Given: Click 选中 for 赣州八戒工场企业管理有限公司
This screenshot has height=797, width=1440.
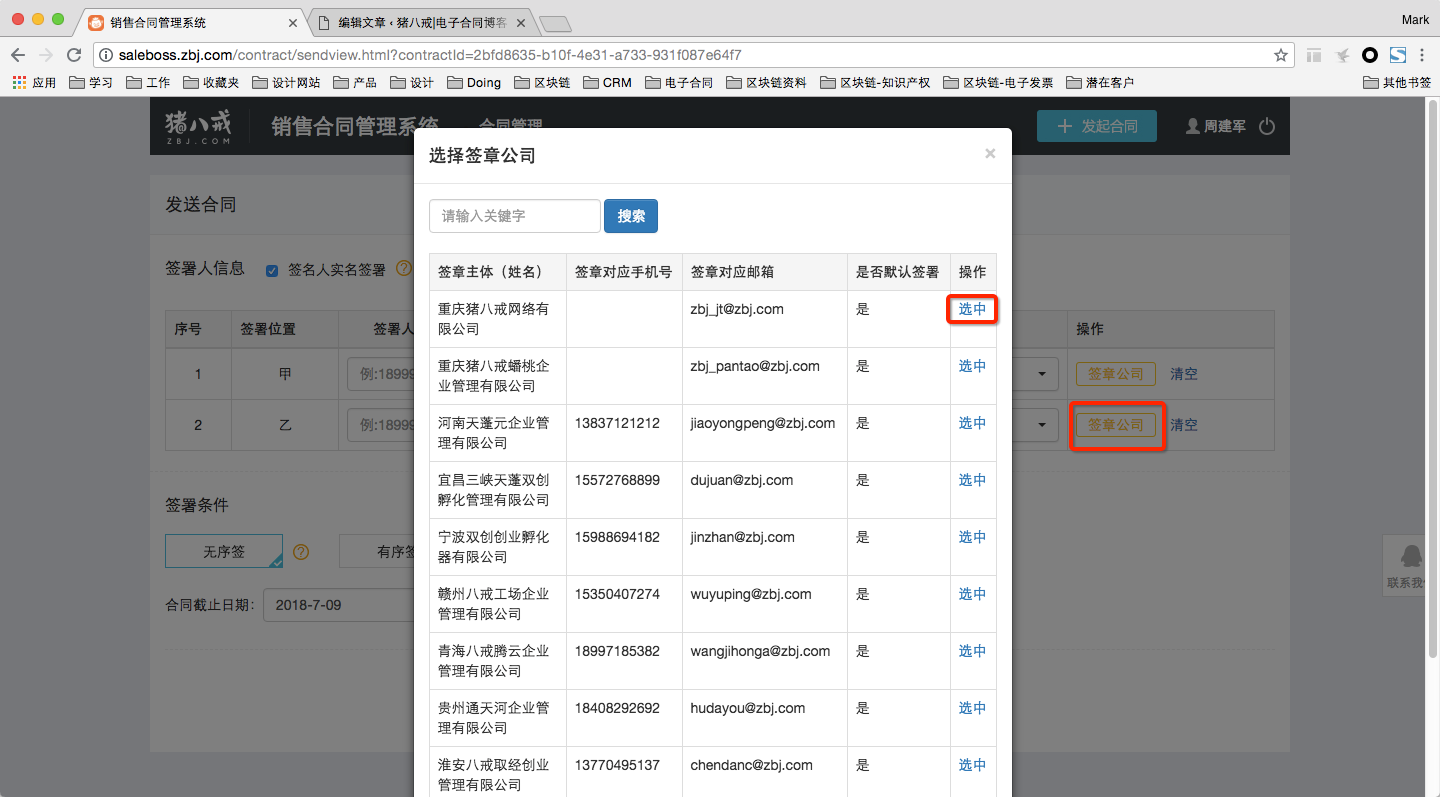Looking at the screenshot, I should click(x=972, y=594).
